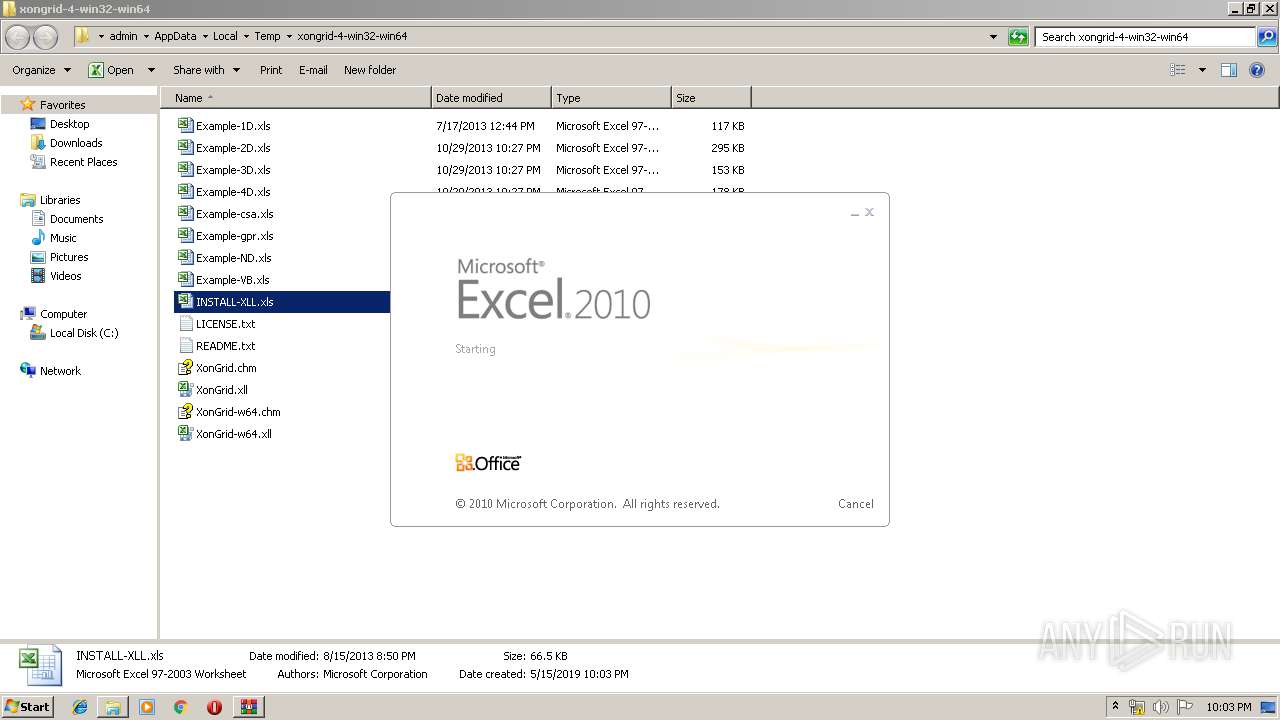Select the INSTALL-XLL.xls row
This screenshot has height=720, width=1280.
[282, 301]
